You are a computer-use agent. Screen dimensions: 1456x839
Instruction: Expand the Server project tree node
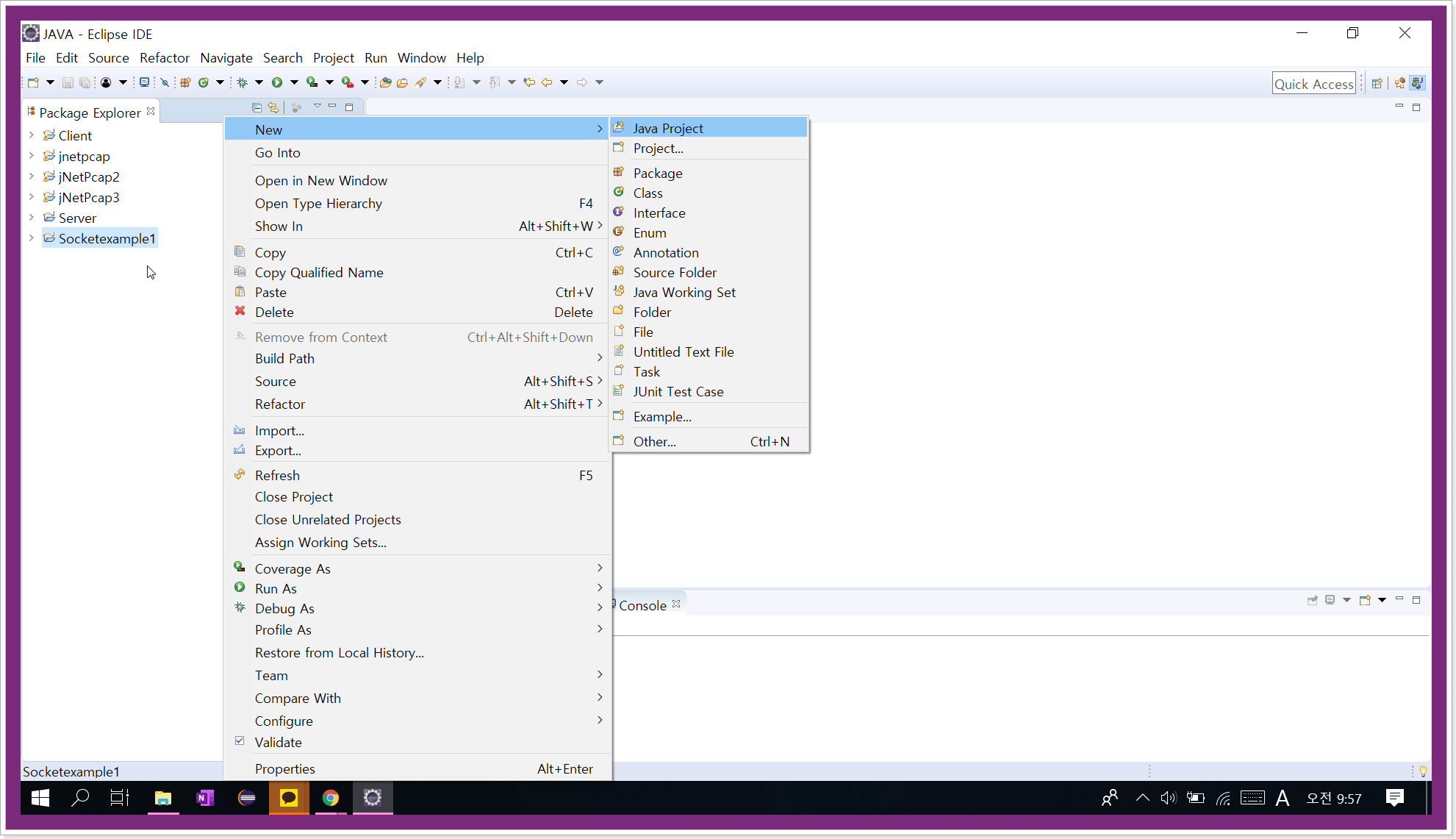click(x=32, y=218)
